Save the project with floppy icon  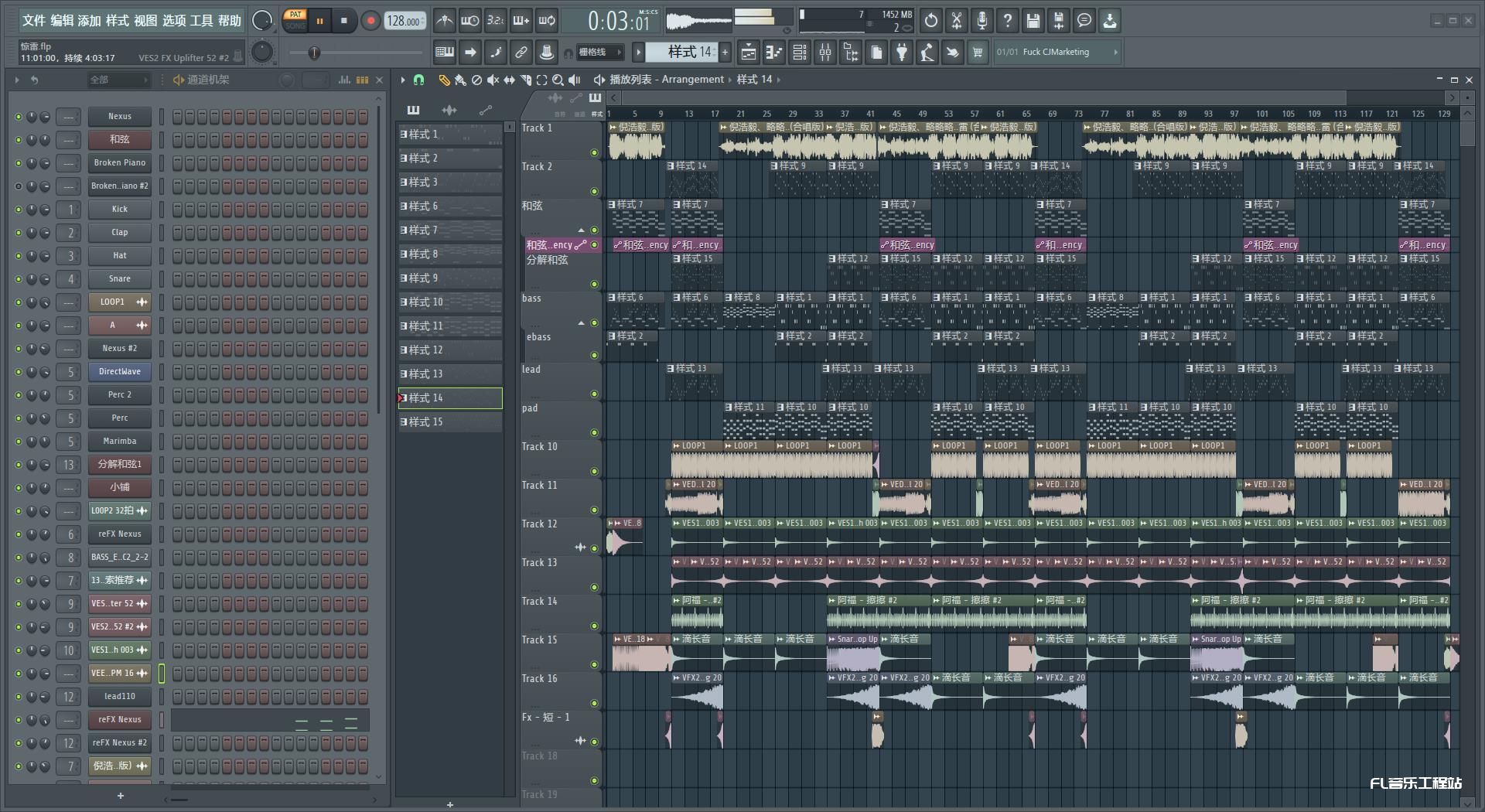pos(1033,21)
